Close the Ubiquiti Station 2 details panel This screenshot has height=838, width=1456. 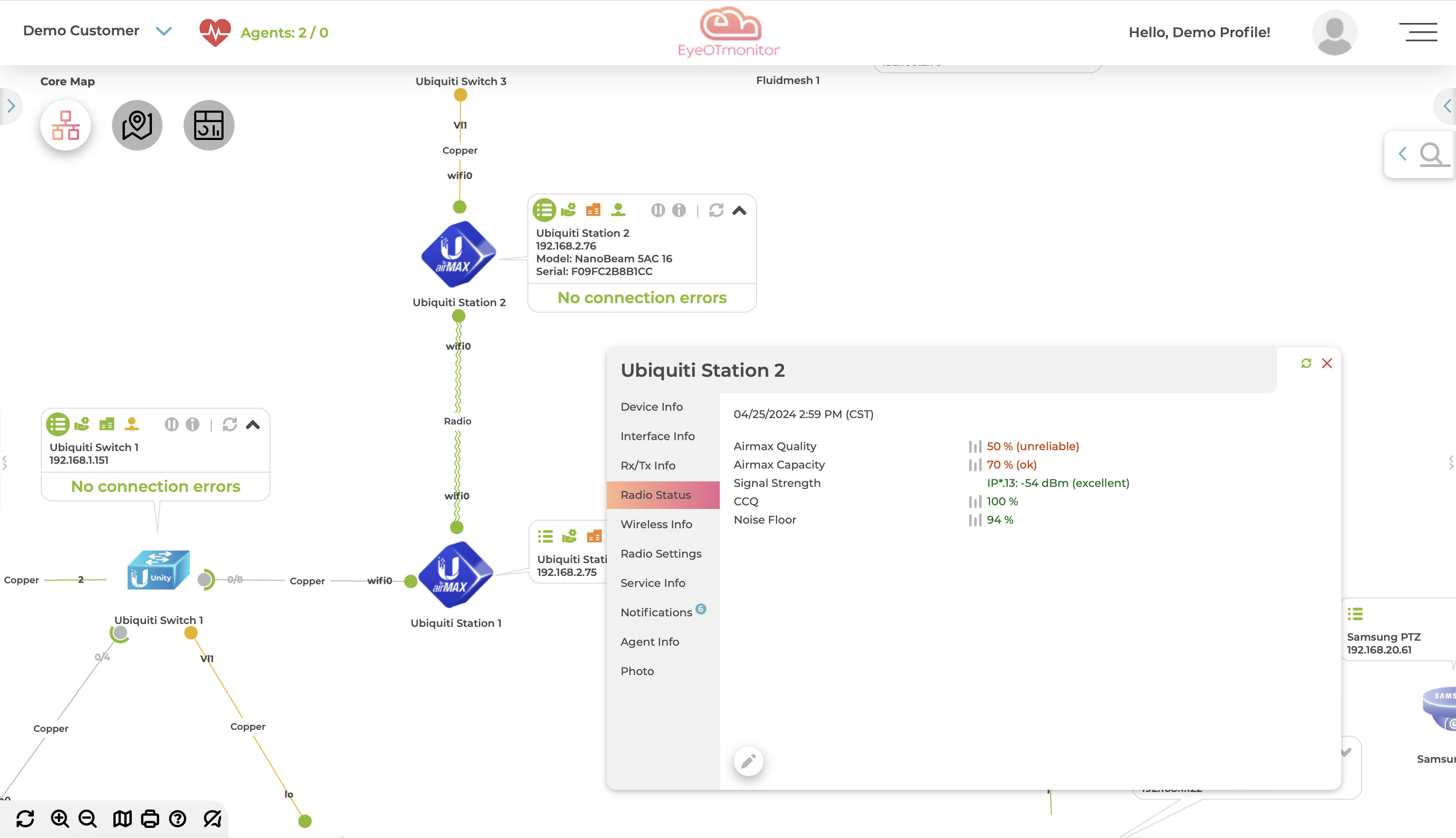pyautogui.click(x=1327, y=363)
